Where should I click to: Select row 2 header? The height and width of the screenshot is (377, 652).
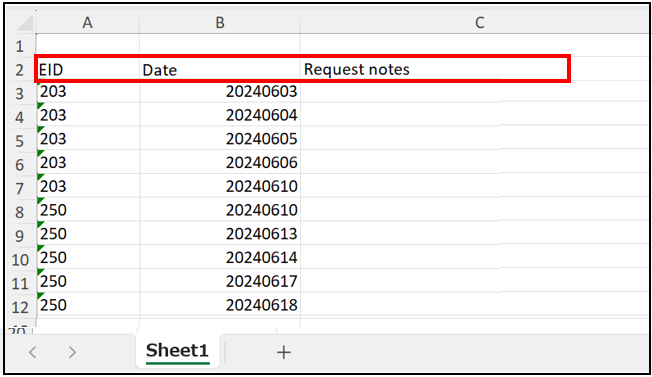point(20,69)
